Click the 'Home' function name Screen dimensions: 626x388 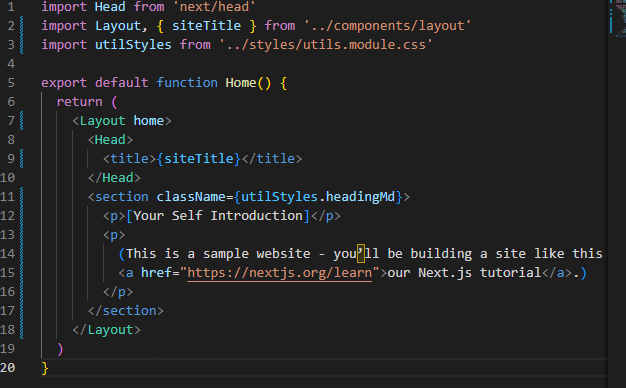point(241,83)
